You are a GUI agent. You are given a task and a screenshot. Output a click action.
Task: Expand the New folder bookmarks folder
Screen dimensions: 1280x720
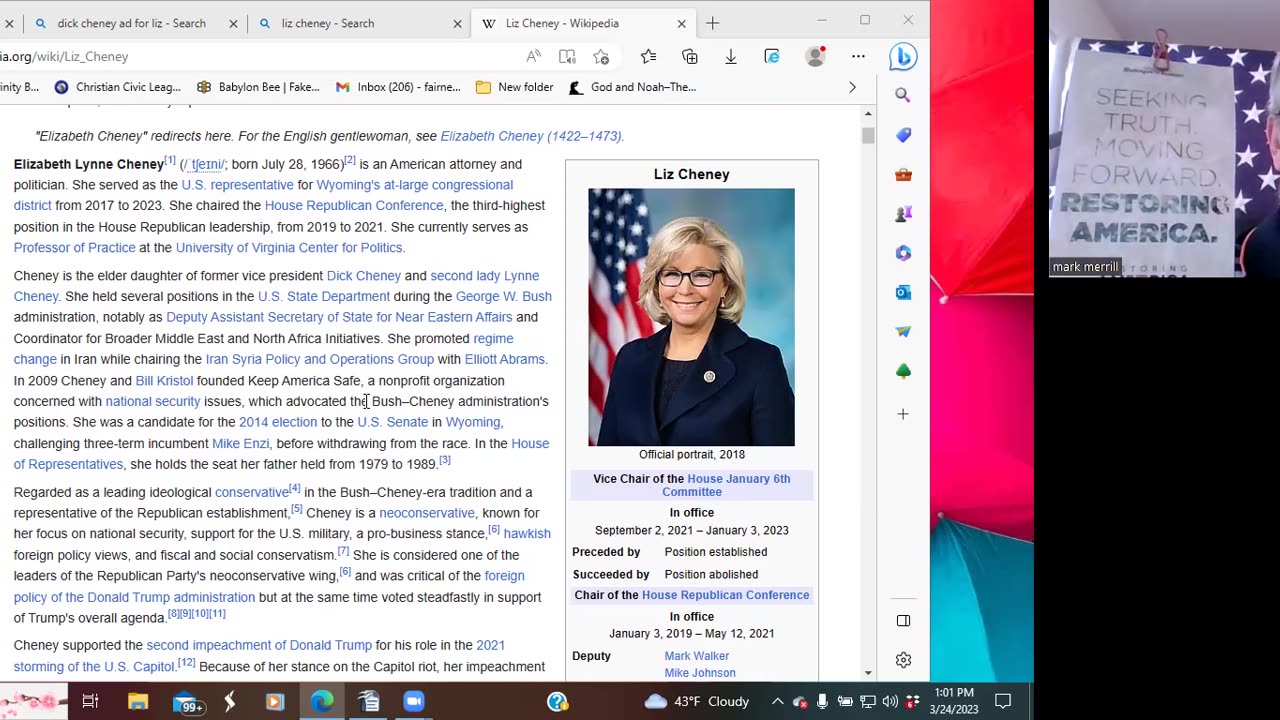click(x=514, y=87)
